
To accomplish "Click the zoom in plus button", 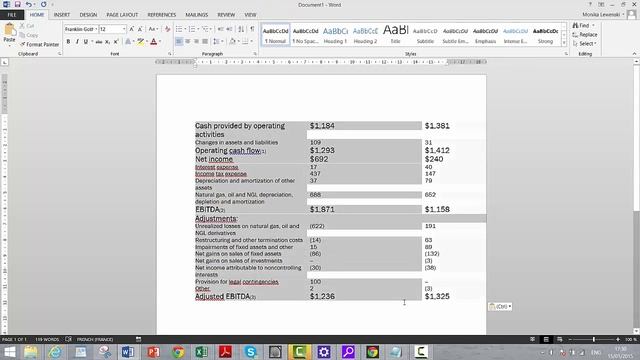I will pyautogui.click(x=618, y=340).
